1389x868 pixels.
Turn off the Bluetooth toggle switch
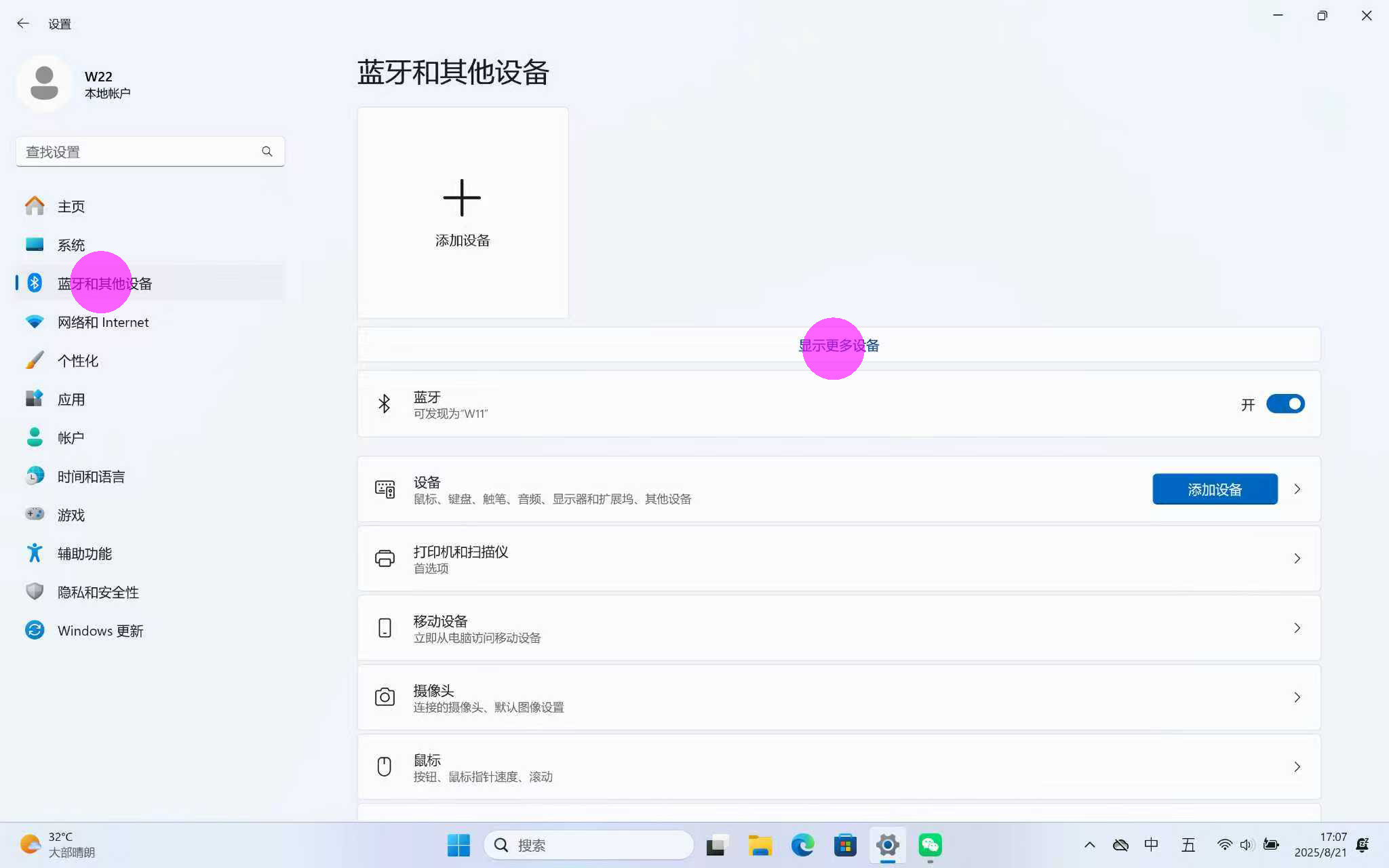point(1285,404)
